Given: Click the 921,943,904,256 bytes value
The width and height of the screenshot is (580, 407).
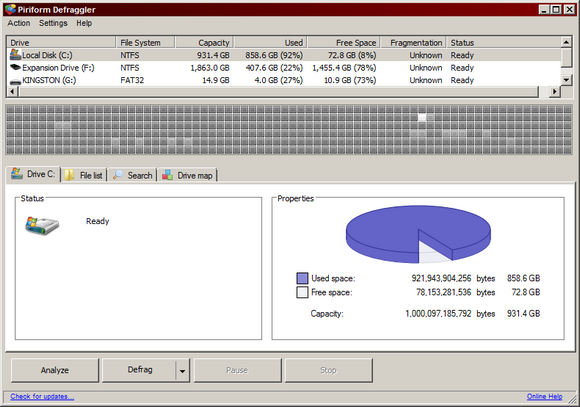Looking at the screenshot, I should pyautogui.click(x=441, y=278).
